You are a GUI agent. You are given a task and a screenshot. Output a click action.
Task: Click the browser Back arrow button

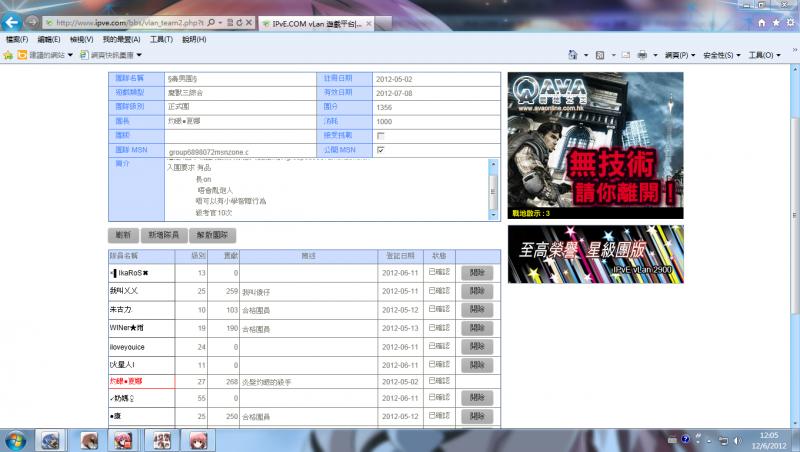click(x=13, y=21)
